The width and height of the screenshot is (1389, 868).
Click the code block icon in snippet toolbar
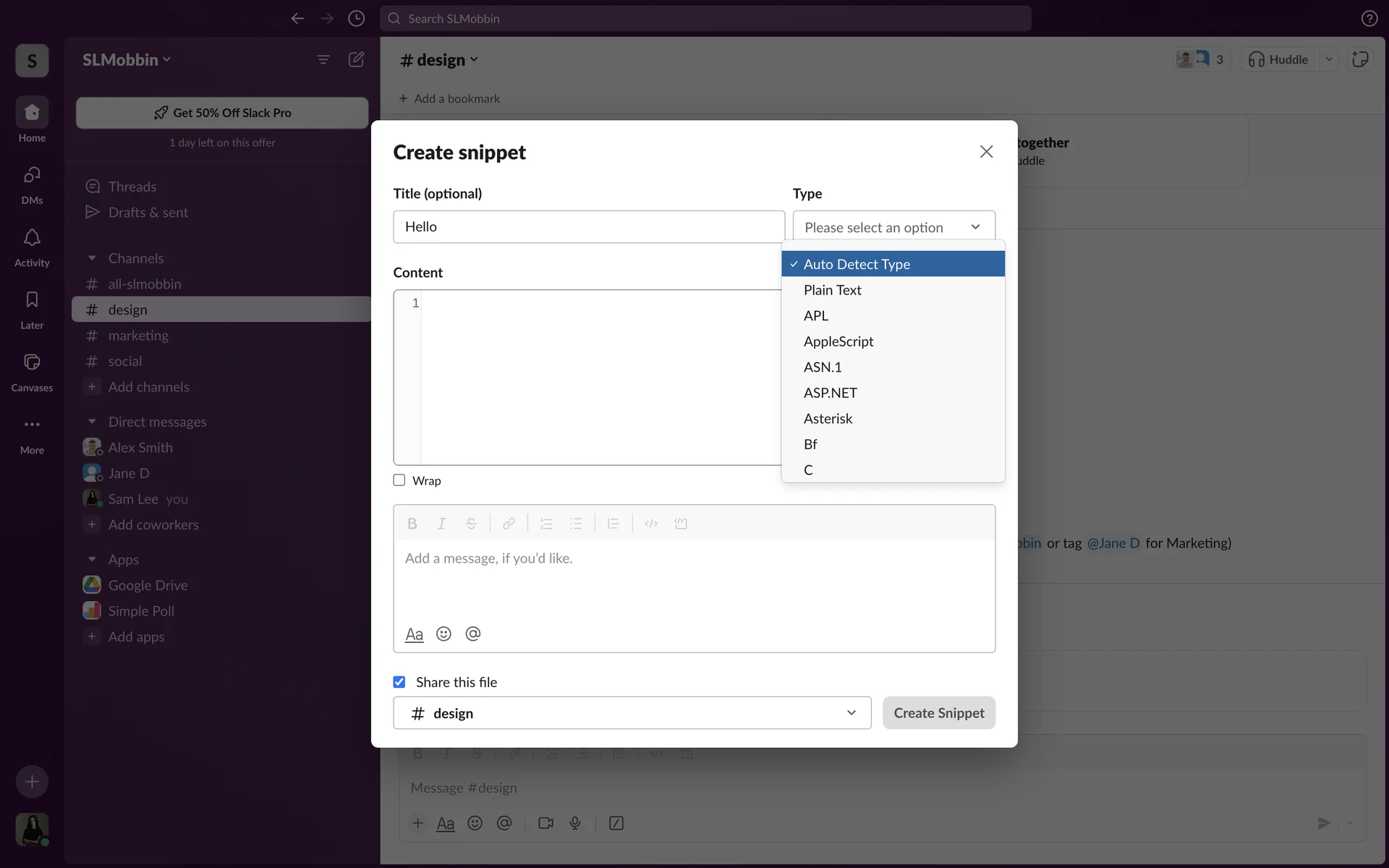tap(681, 524)
